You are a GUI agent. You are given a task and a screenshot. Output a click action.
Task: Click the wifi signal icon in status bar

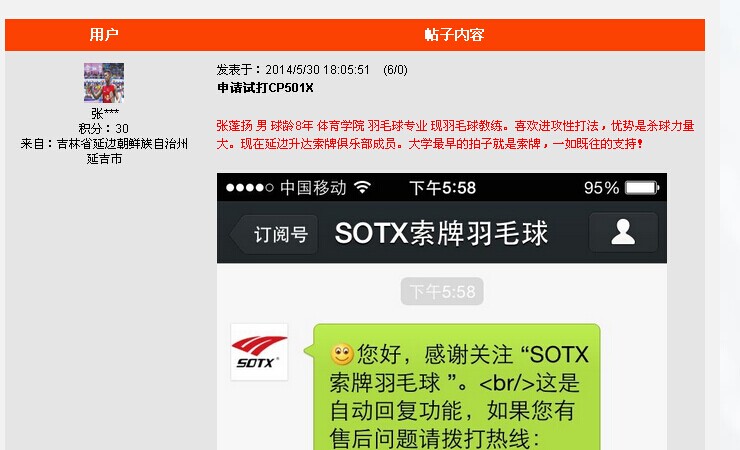(362, 187)
